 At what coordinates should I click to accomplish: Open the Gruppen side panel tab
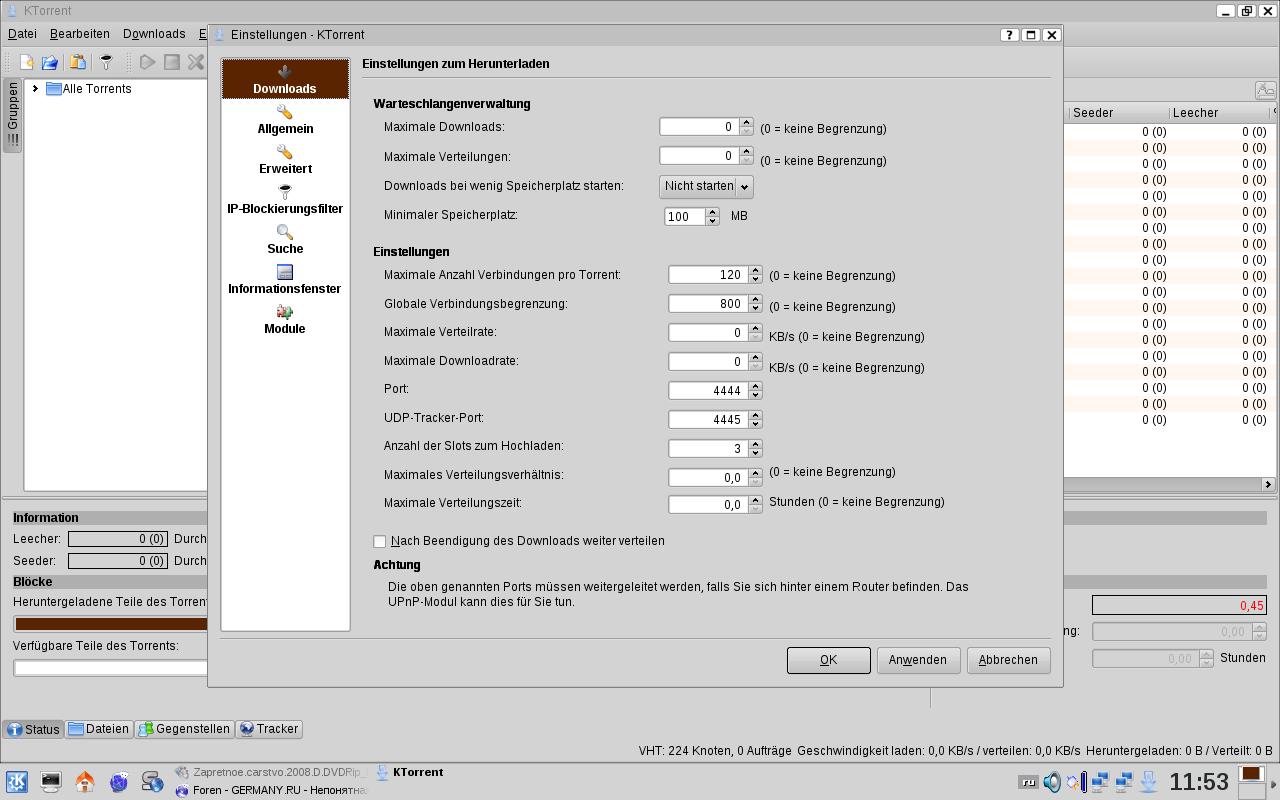(x=13, y=115)
